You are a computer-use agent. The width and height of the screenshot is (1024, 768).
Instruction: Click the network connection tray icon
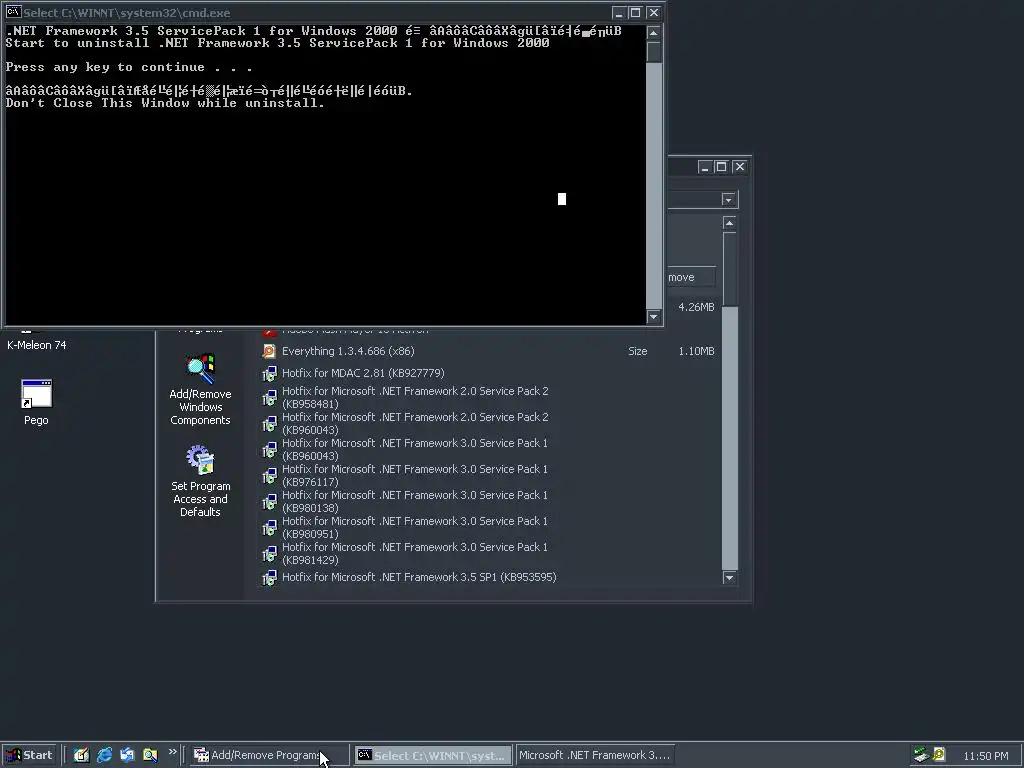(x=921, y=755)
